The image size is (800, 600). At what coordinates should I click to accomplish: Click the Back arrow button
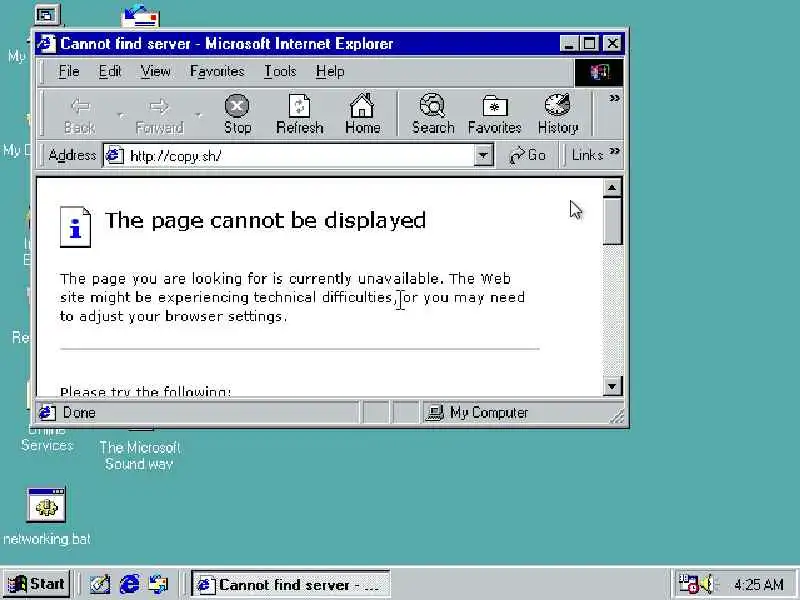[80, 114]
